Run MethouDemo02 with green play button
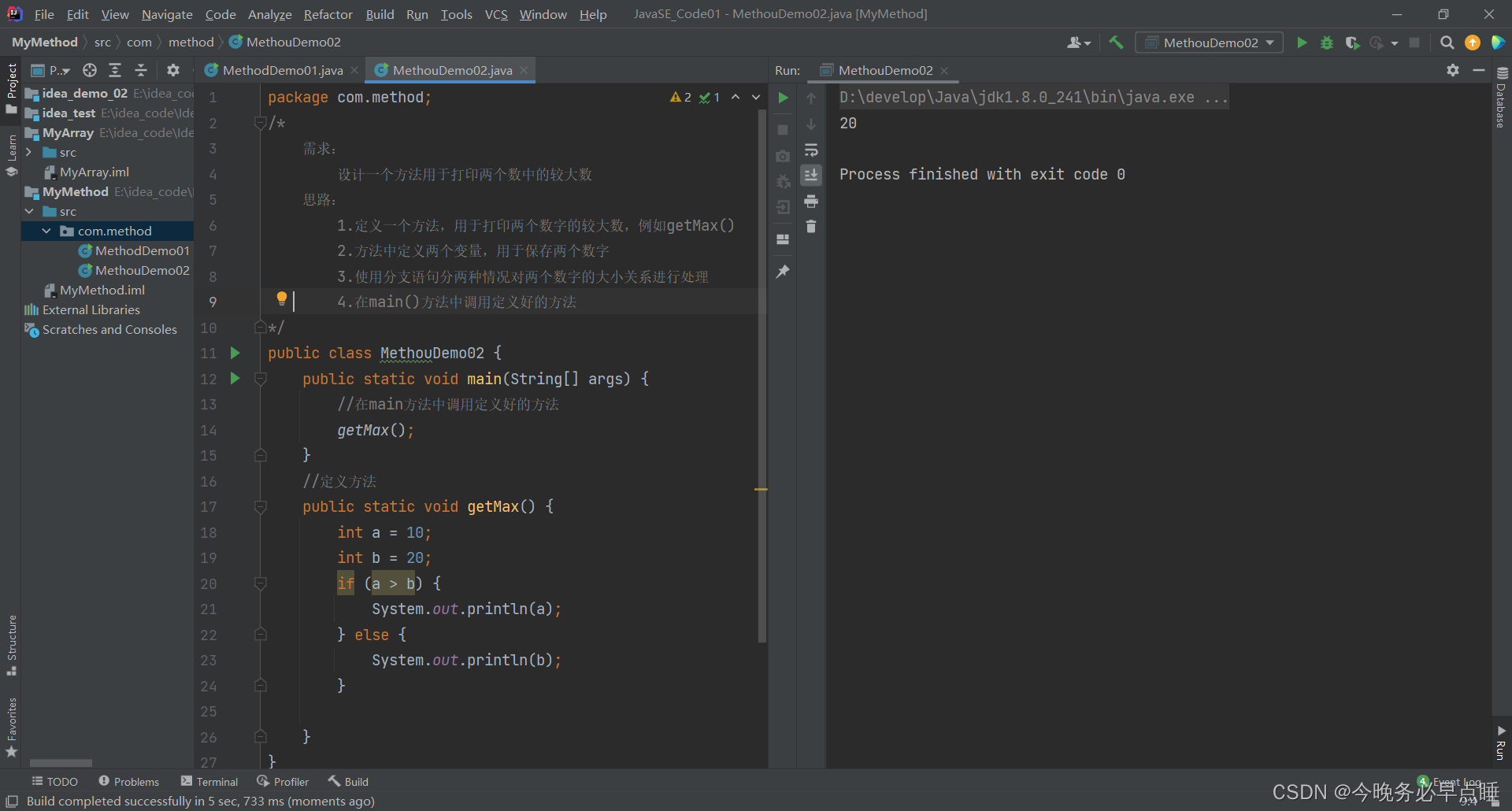1512x811 pixels. coord(1302,43)
